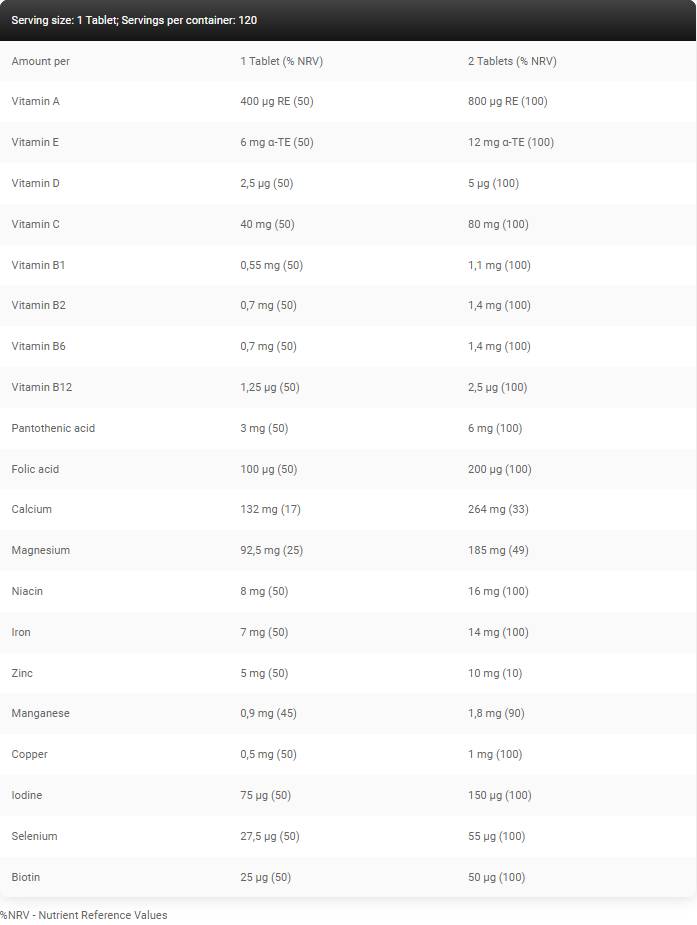Click the Selenium row label
The image size is (697, 925).
pyautogui.click(x=34, y=836)
